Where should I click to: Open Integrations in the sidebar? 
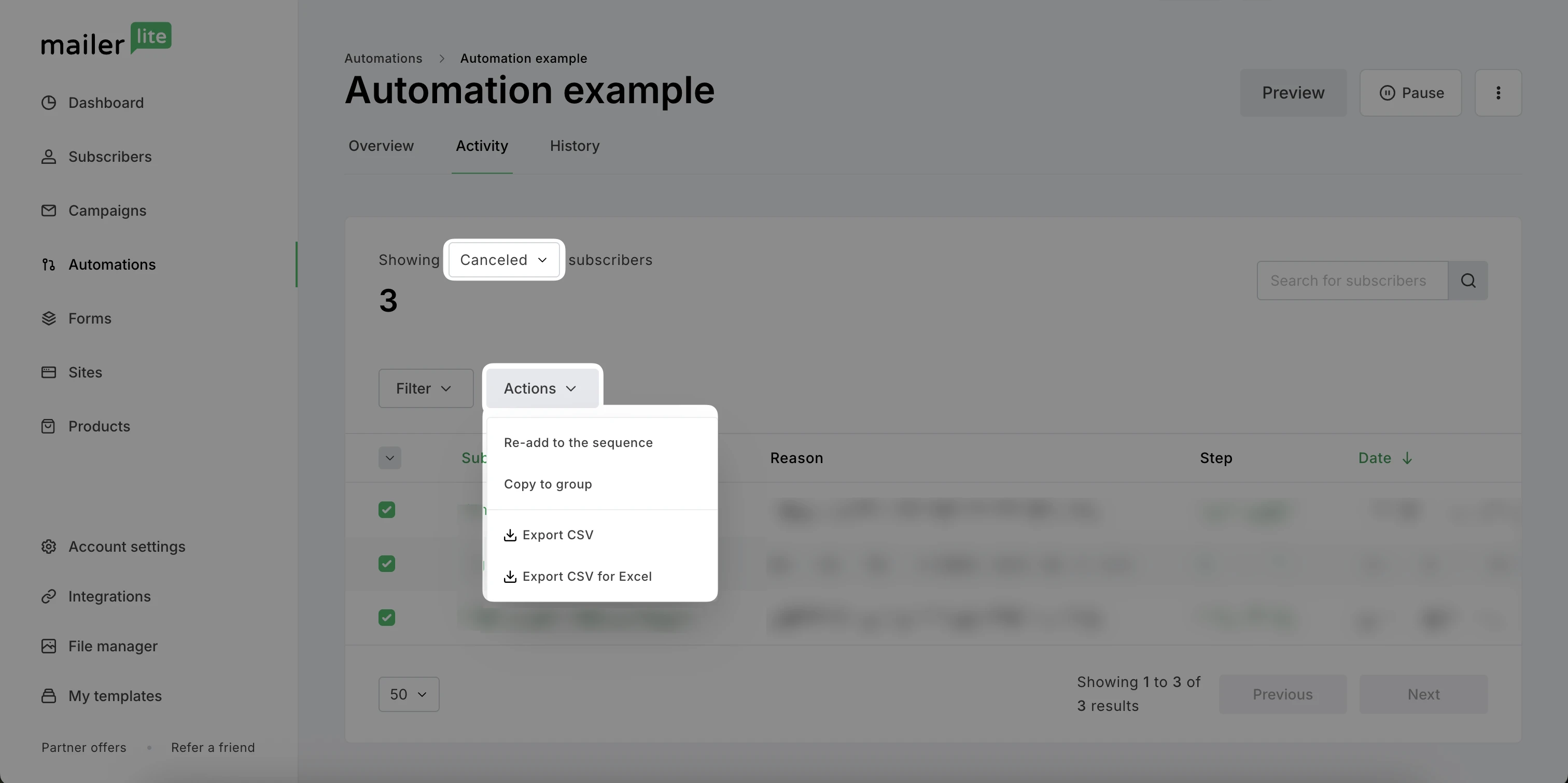point(109,597)
